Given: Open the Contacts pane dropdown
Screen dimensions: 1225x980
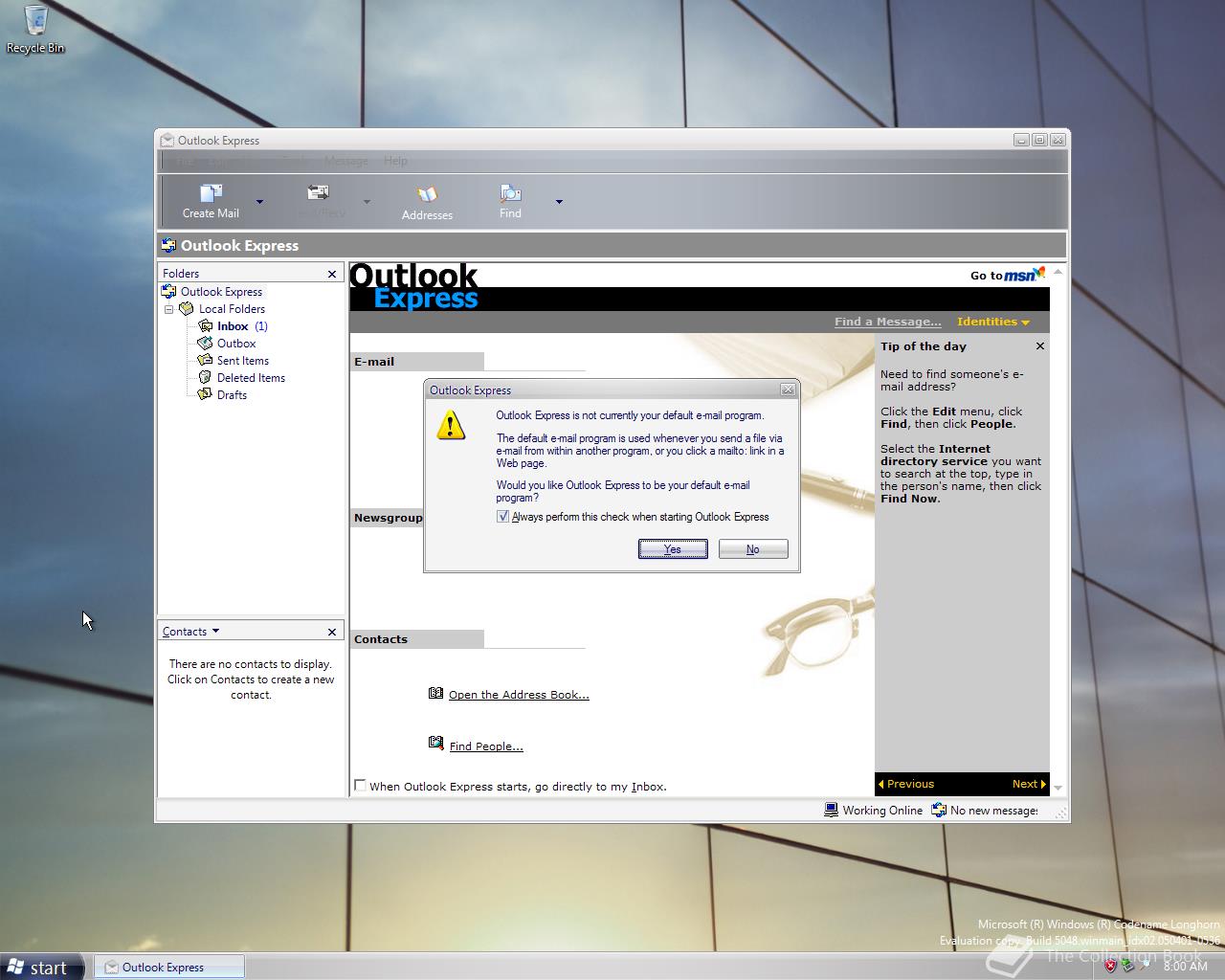Looking at the screenshot, I should [215, 631].
